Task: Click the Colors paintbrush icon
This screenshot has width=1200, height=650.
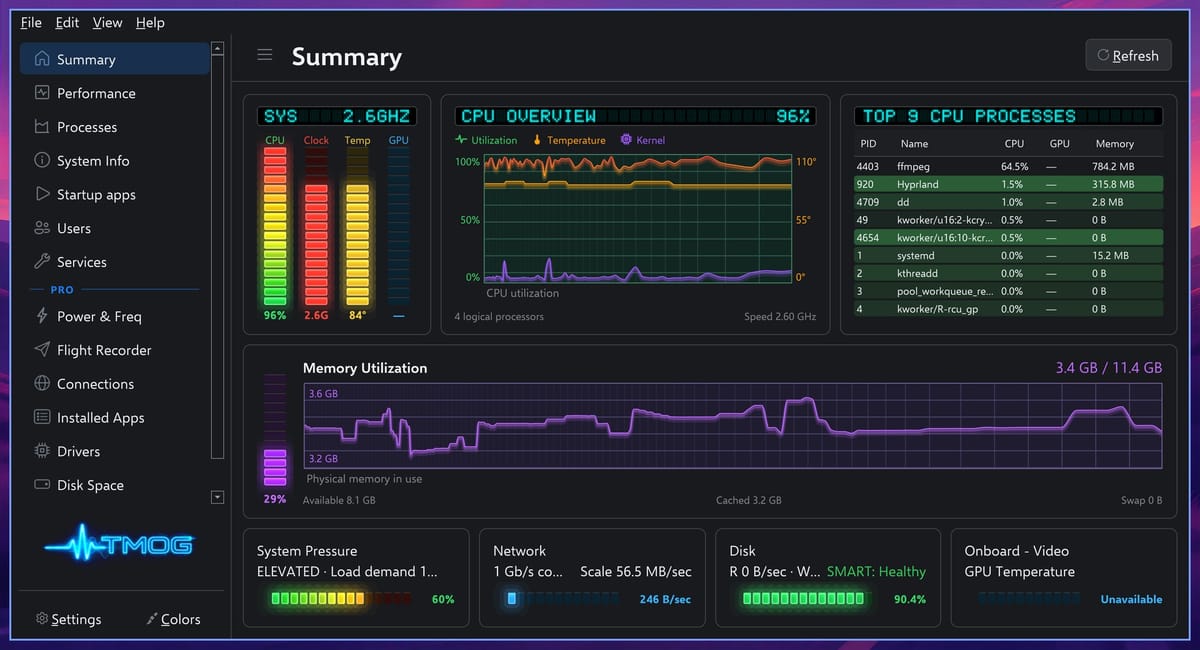Action: [x=152, y=619]
